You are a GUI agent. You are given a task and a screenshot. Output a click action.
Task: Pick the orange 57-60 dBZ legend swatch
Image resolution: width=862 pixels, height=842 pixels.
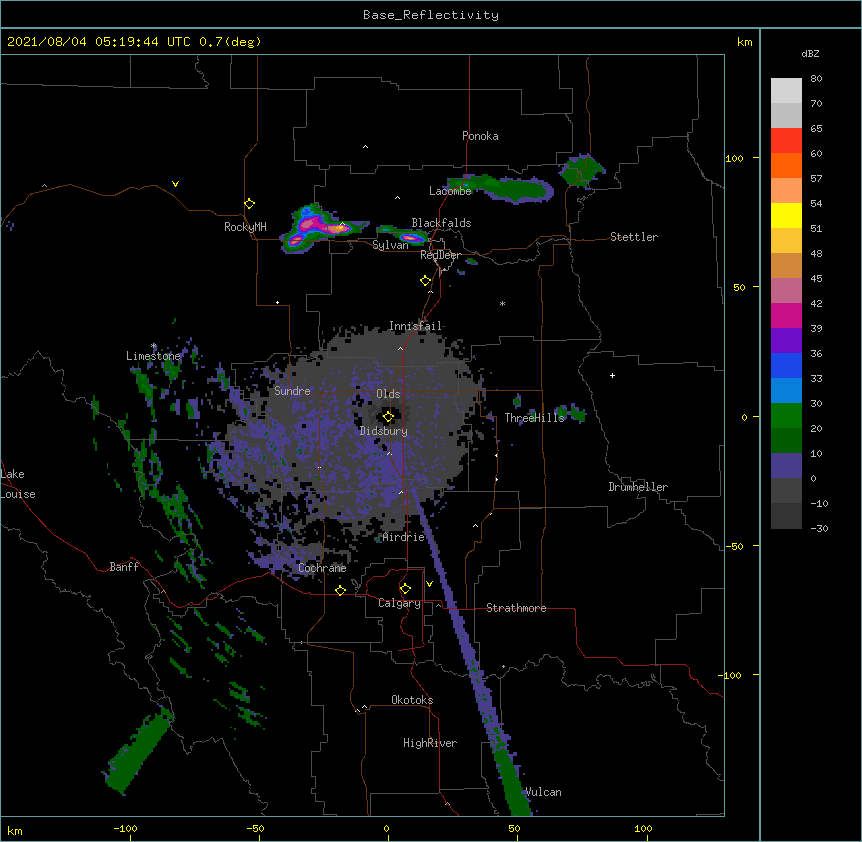pos(786,165)
